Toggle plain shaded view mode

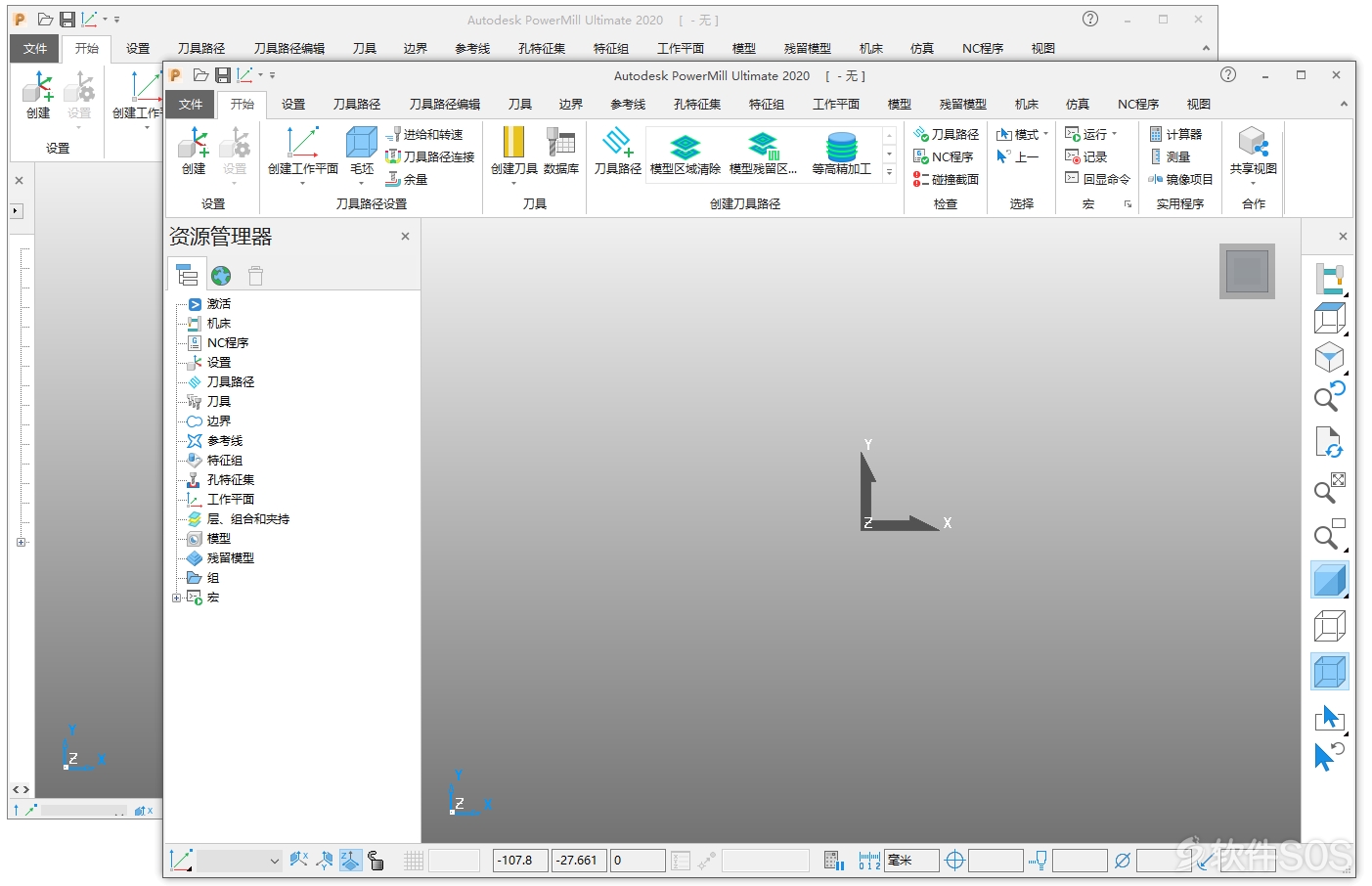click(1329, 580)
